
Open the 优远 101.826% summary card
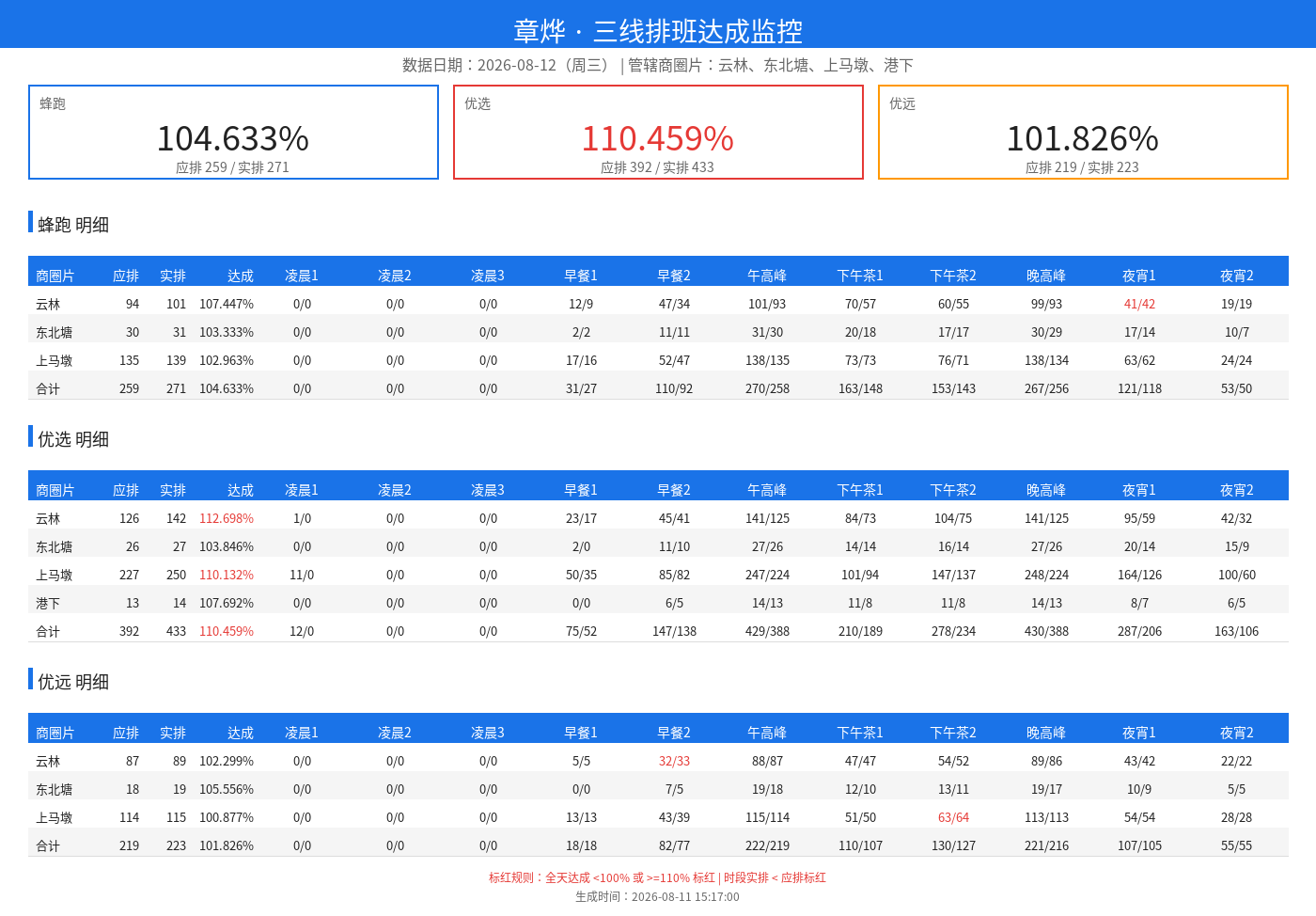[x=1083, y=132]
